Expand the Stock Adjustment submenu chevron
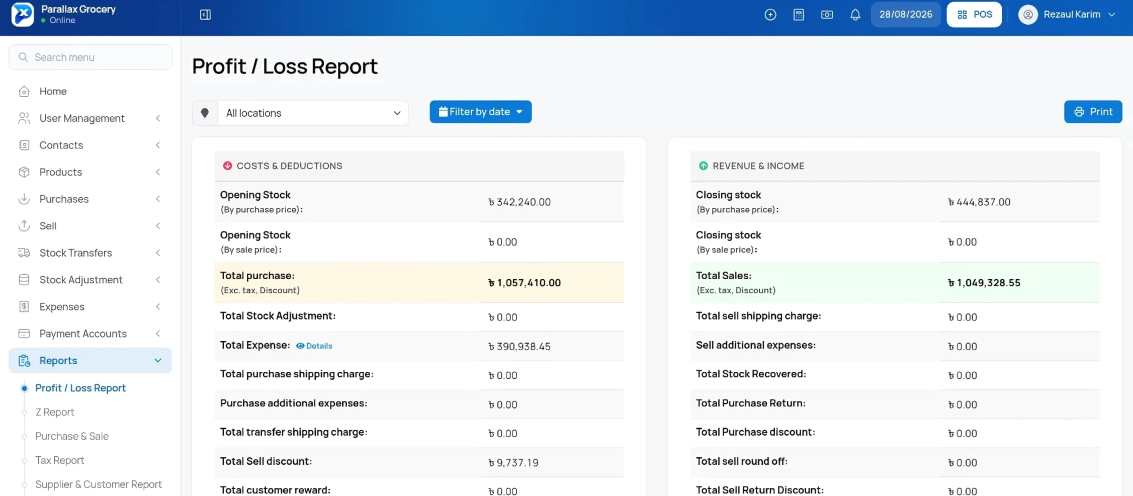The width and height of the screenshot is (1133, 496). 158,280
